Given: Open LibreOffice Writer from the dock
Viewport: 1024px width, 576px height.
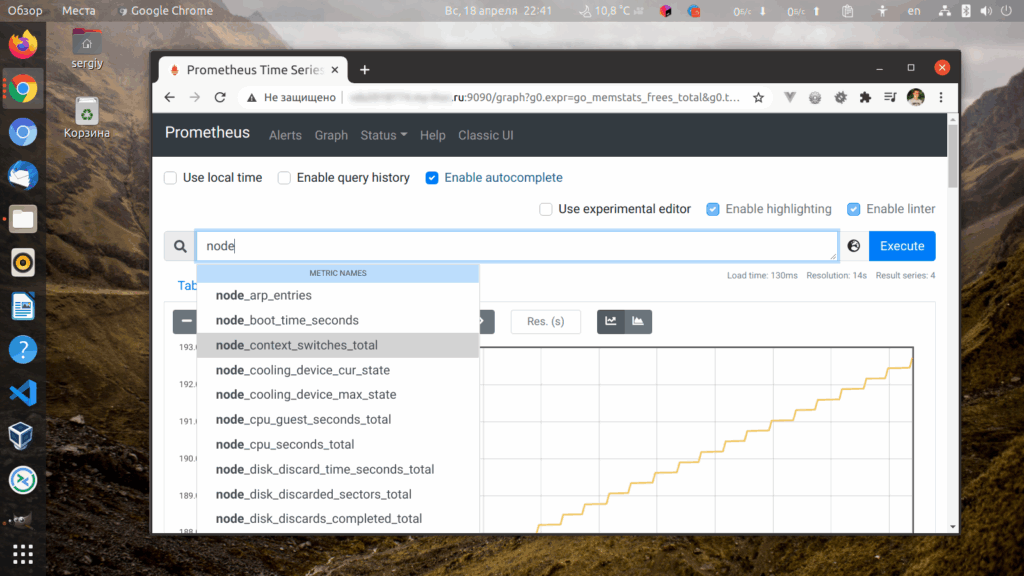Looking at the screenshot, I should point(23,306).
